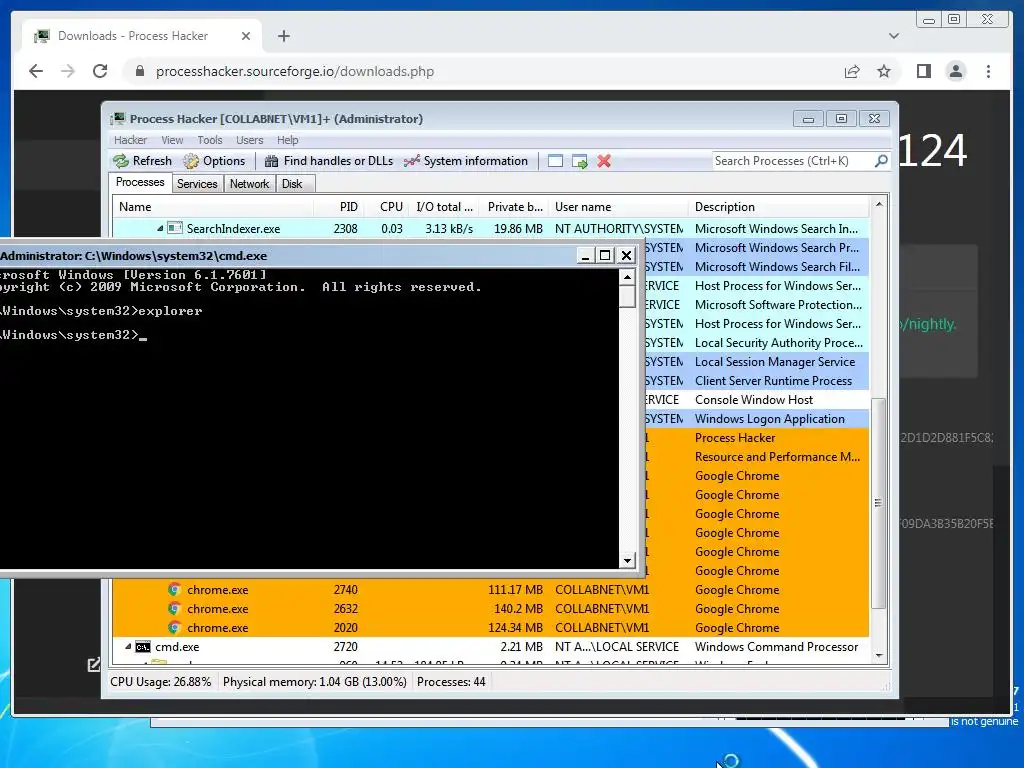The width and height of the screenshot is (1024, 768).
Task: Click CPU Usage in status bar
Action: (x=161, y=682)
